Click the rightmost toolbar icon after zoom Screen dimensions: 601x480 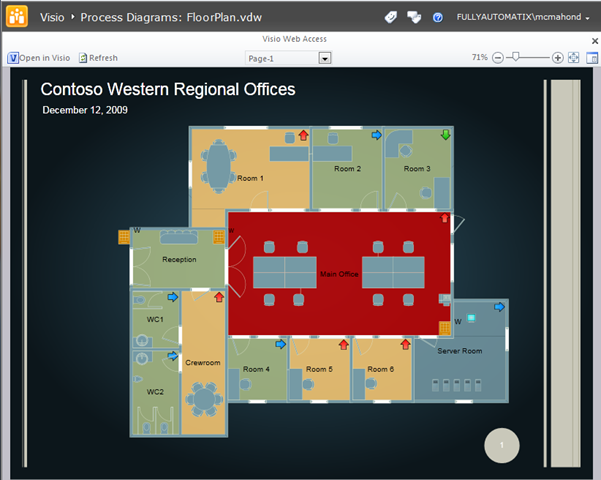(x=590, y=58)
